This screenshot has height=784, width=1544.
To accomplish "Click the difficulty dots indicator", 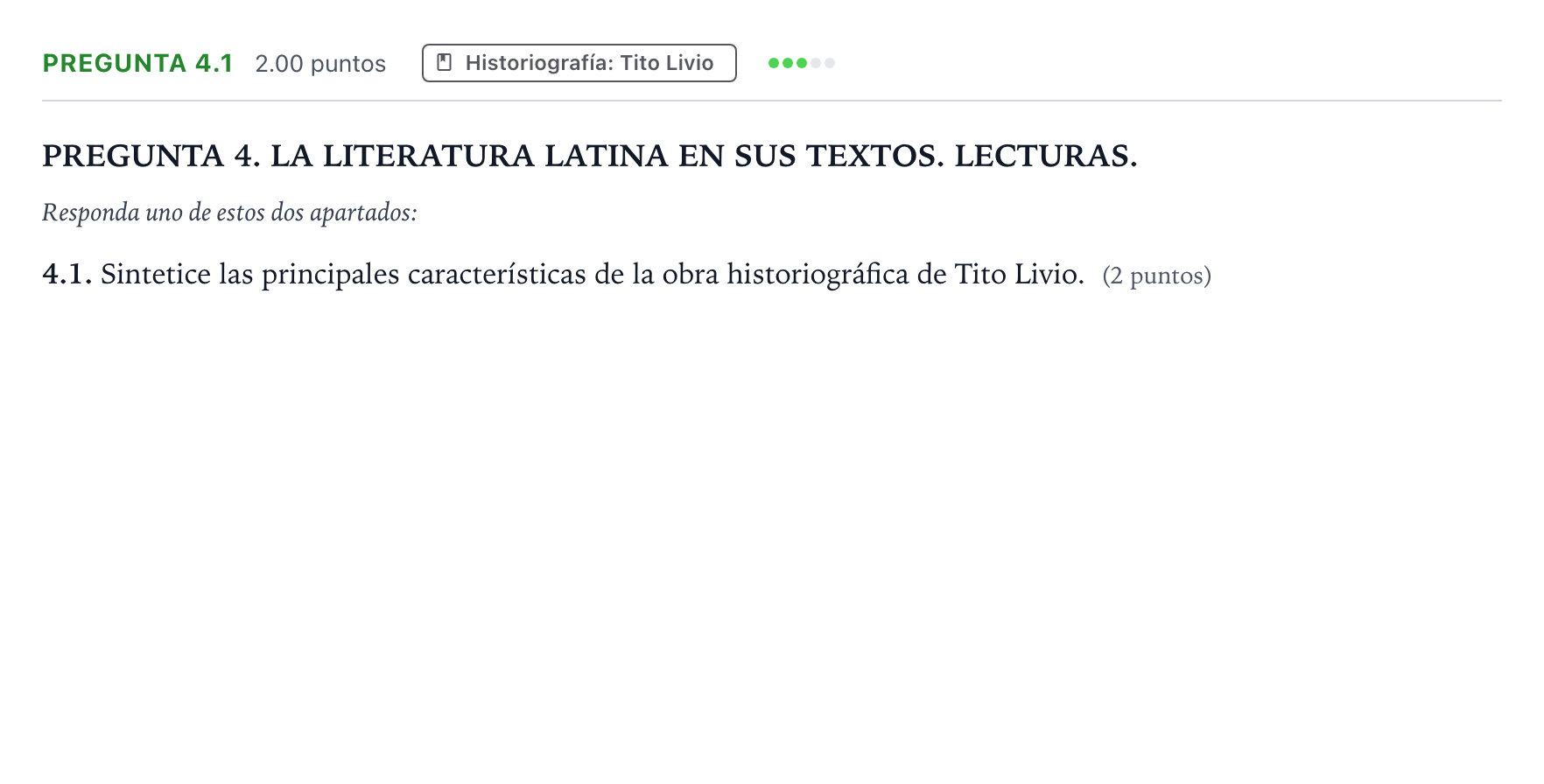I will click(802, 63).
